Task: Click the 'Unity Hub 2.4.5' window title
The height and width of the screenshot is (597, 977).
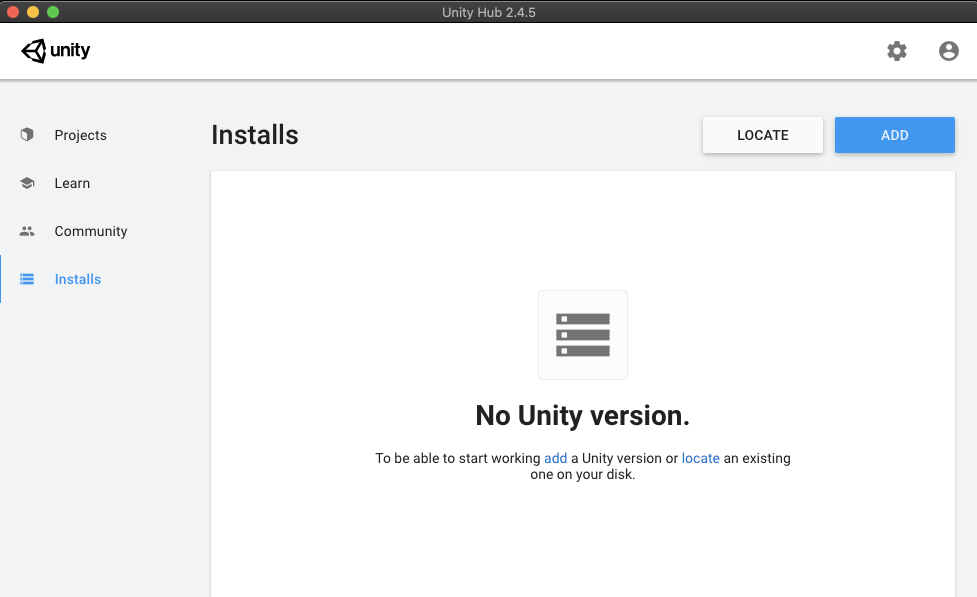Action: click(x=488, y=12)
